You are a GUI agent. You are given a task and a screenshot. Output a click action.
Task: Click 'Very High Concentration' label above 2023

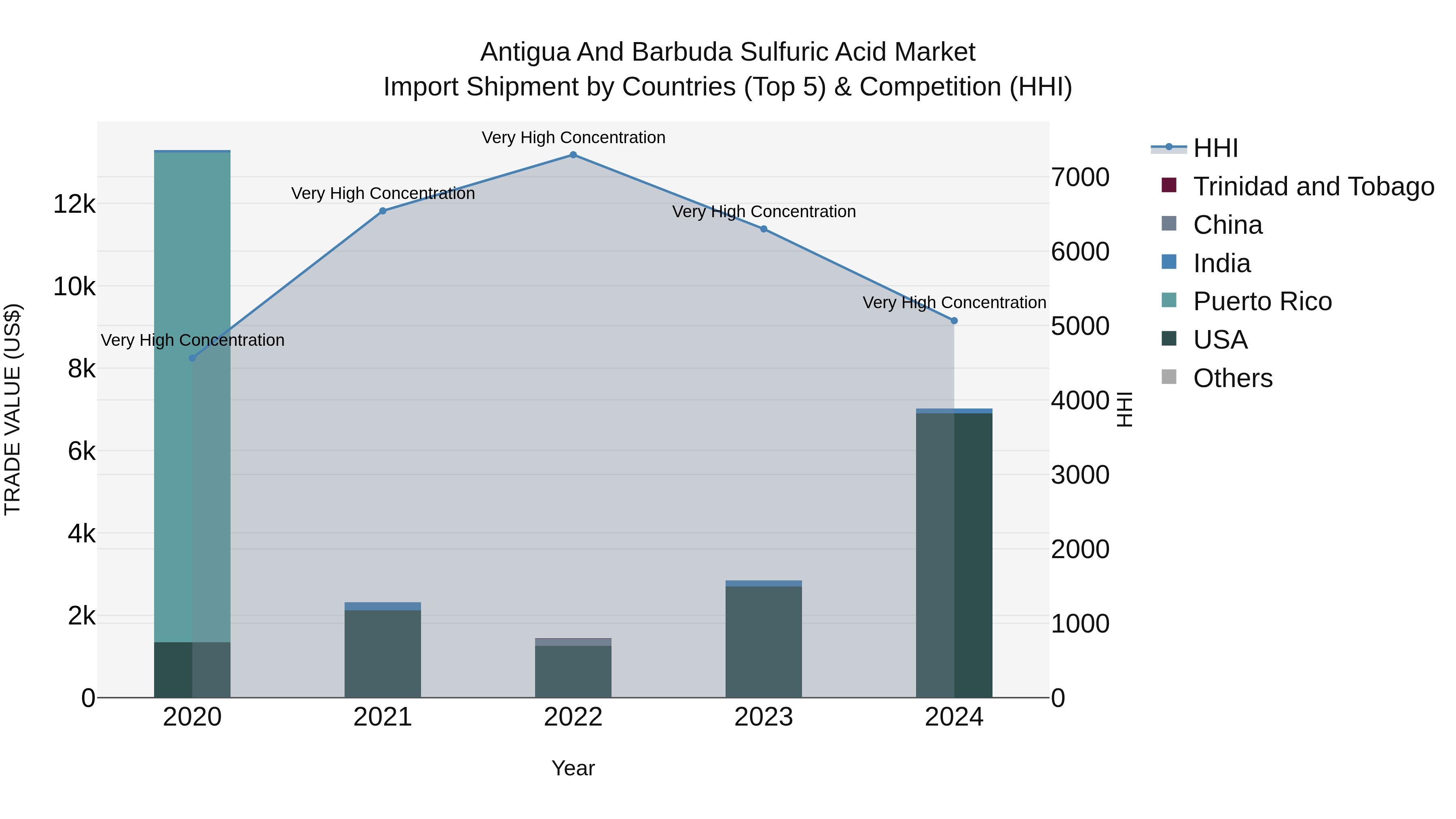764,212
